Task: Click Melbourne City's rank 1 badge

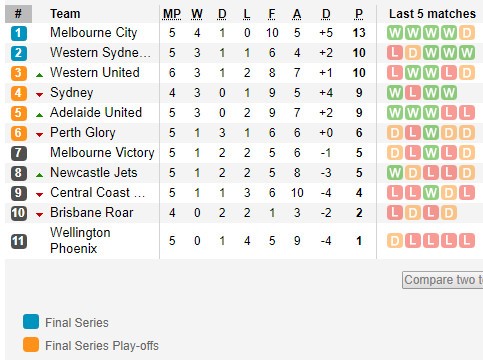Action: click(18, 33)
